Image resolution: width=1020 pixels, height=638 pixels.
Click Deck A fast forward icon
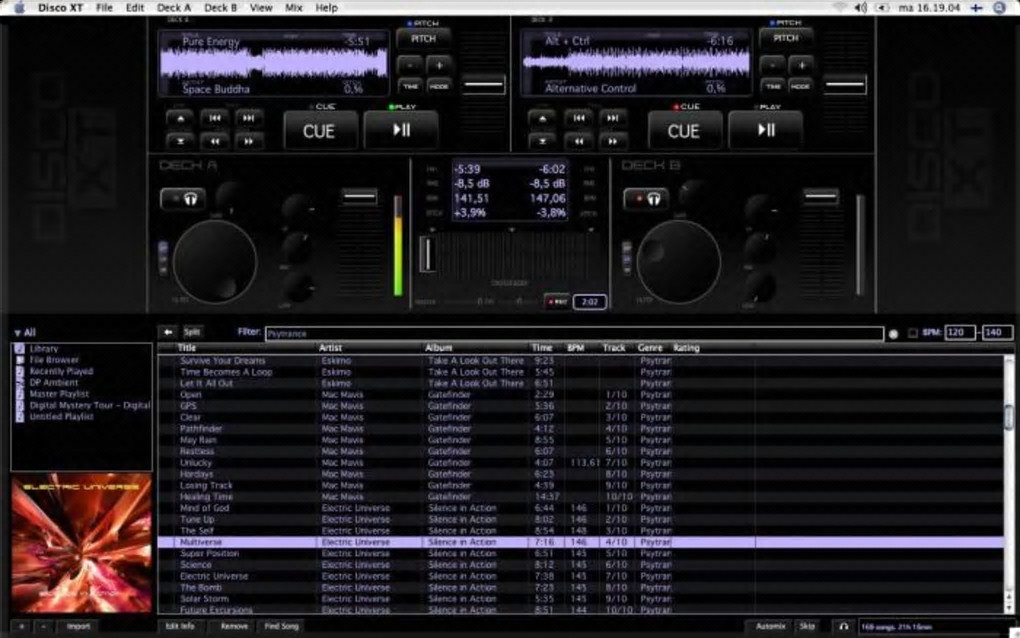[x=248, y=141]
